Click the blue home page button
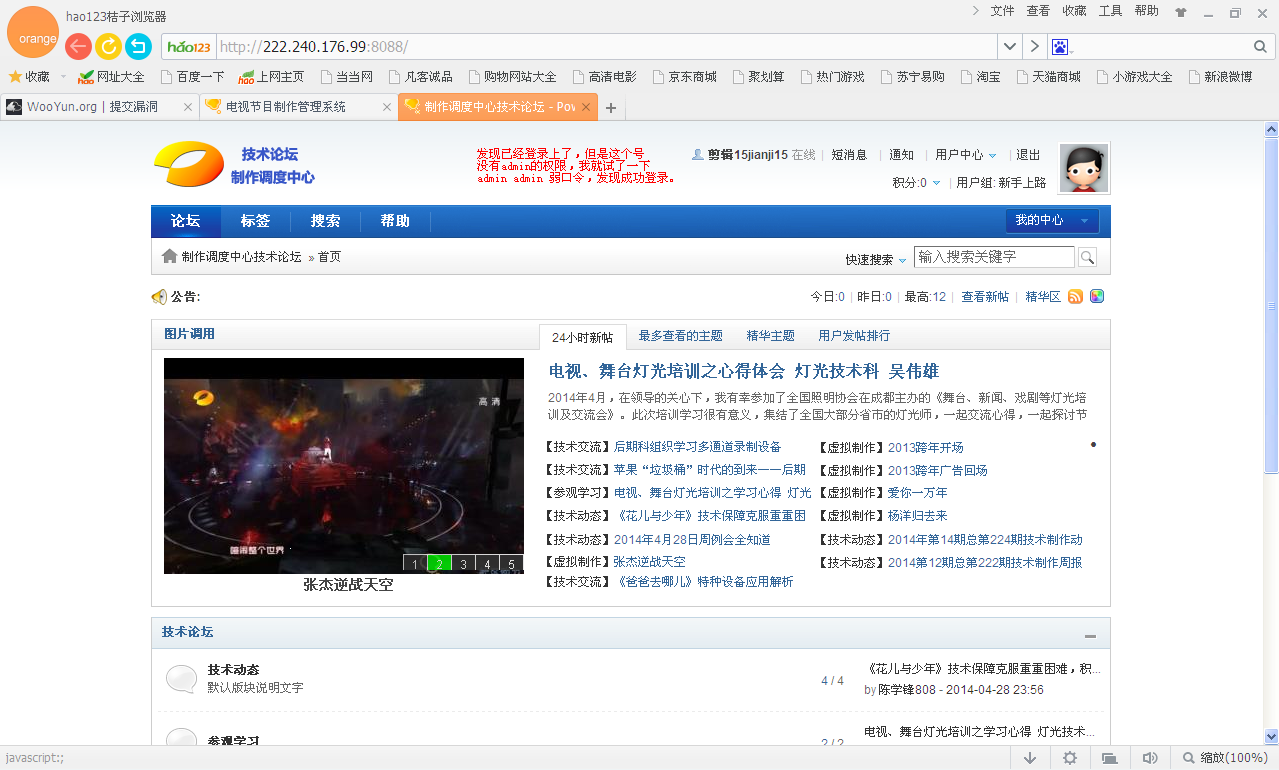Image resolution: width=1279 pixels, height=770 pixels. pyautogui.click(x=138, y=46)
